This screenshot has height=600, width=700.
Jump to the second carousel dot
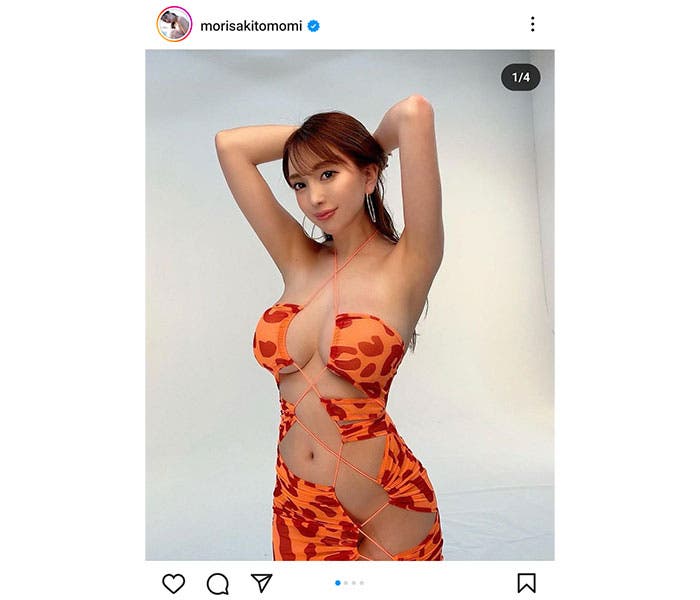coord(346,583)
